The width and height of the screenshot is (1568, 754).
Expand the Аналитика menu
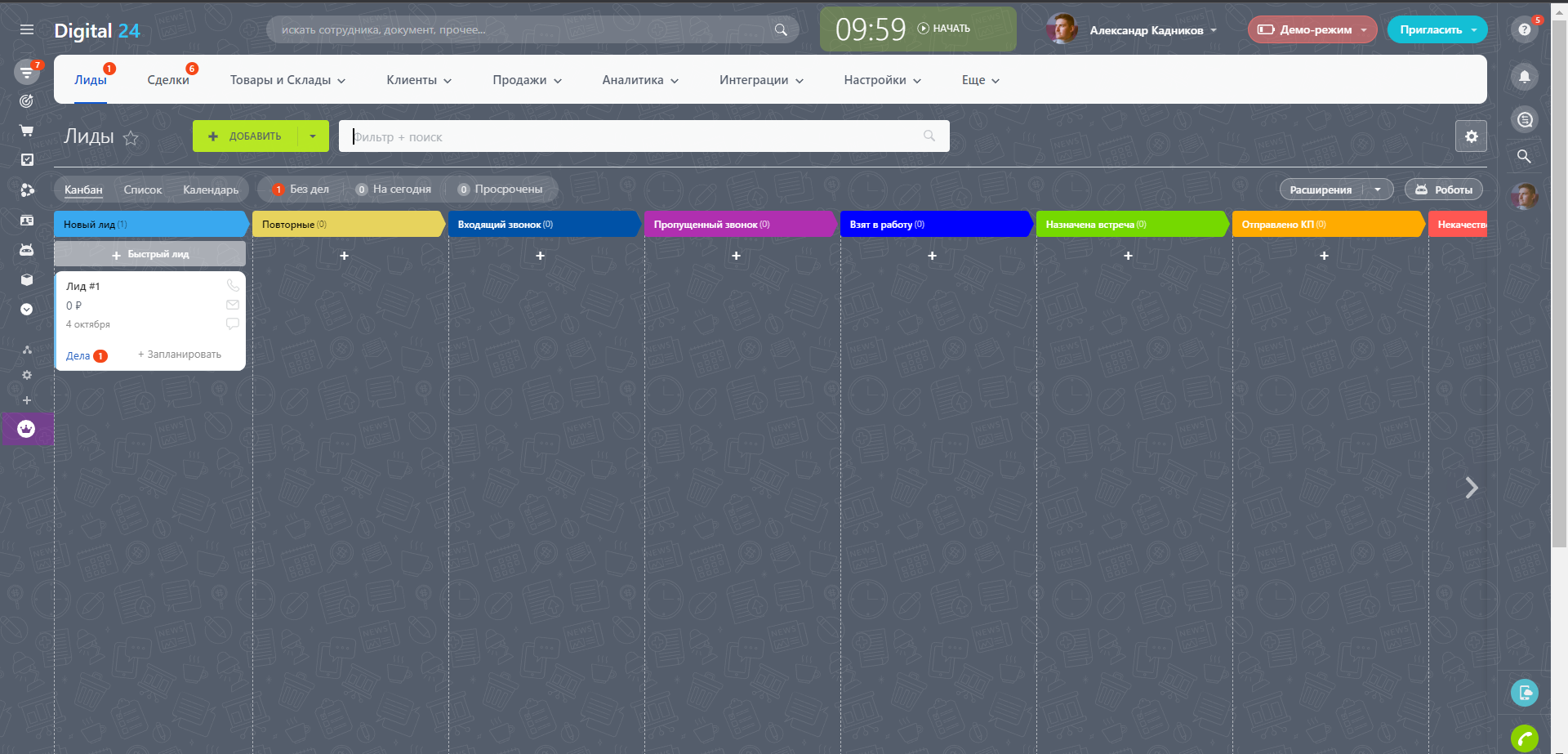tap(640, 80)
